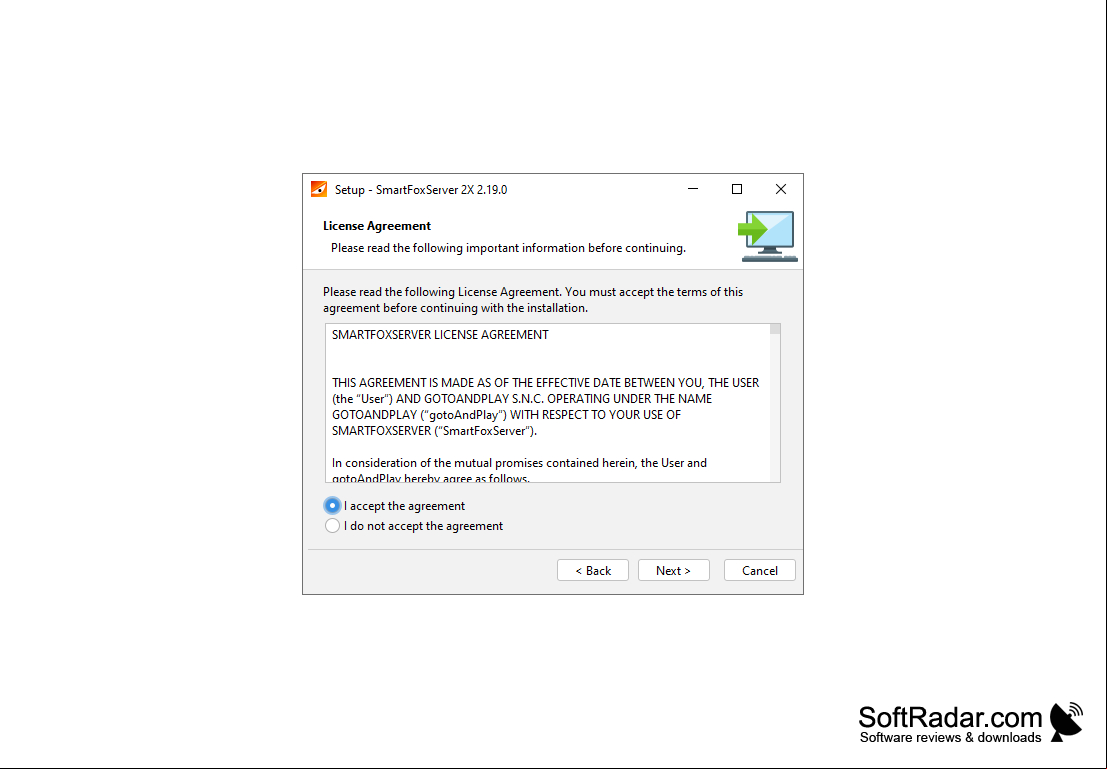Viewport: 1107px width, 769px height.
Task: Click the computer with green arrow installer icon
Action: click(768, 237)
